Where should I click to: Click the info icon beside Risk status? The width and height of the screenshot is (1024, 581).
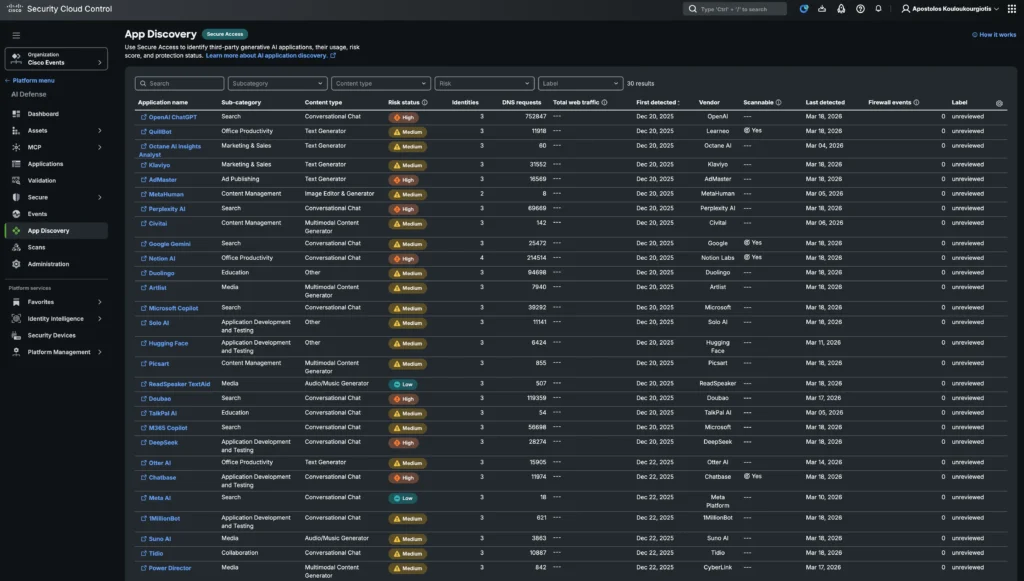(x=425, y=102)
